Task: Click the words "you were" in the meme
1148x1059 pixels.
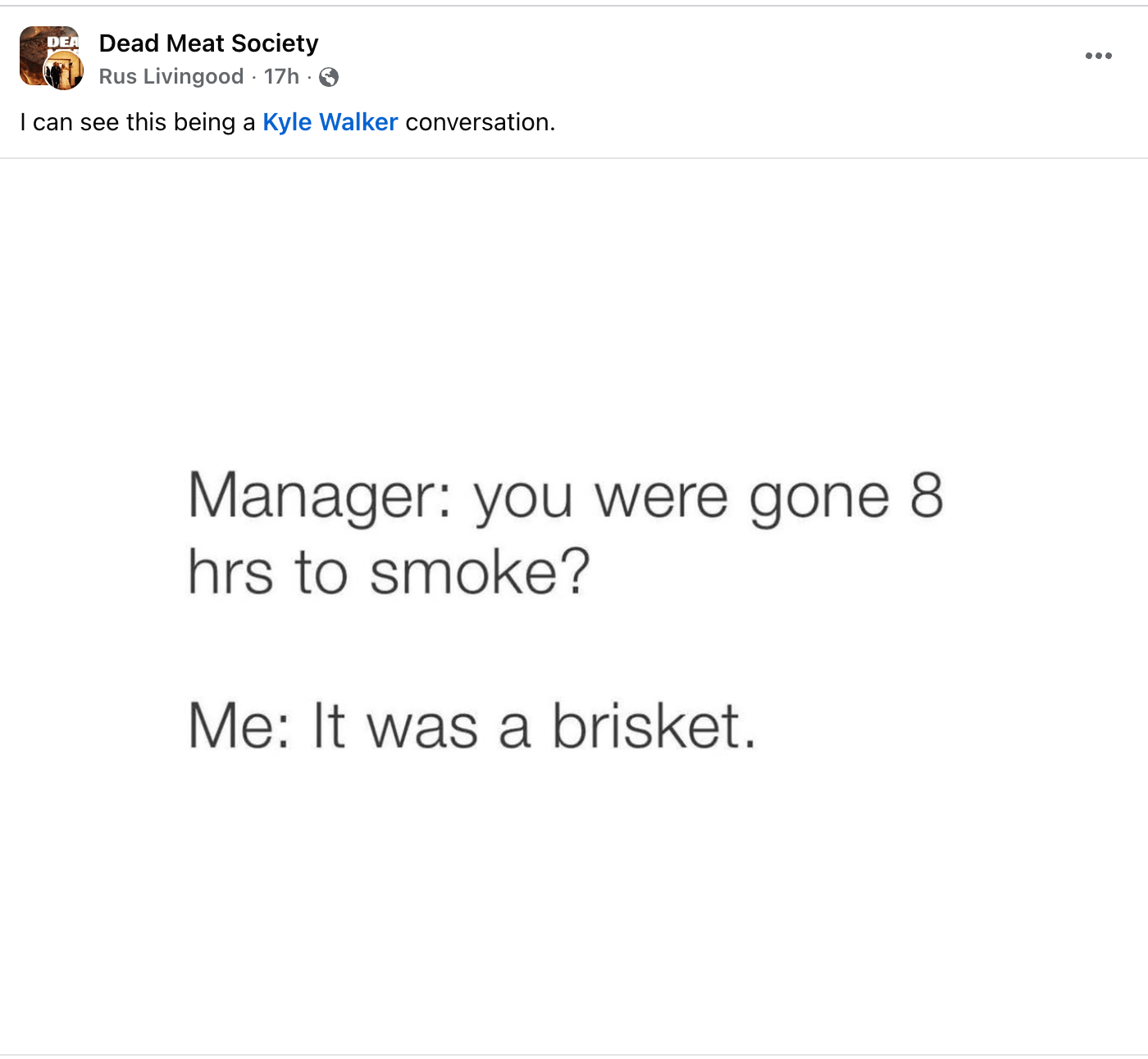Action: [600, 497]
